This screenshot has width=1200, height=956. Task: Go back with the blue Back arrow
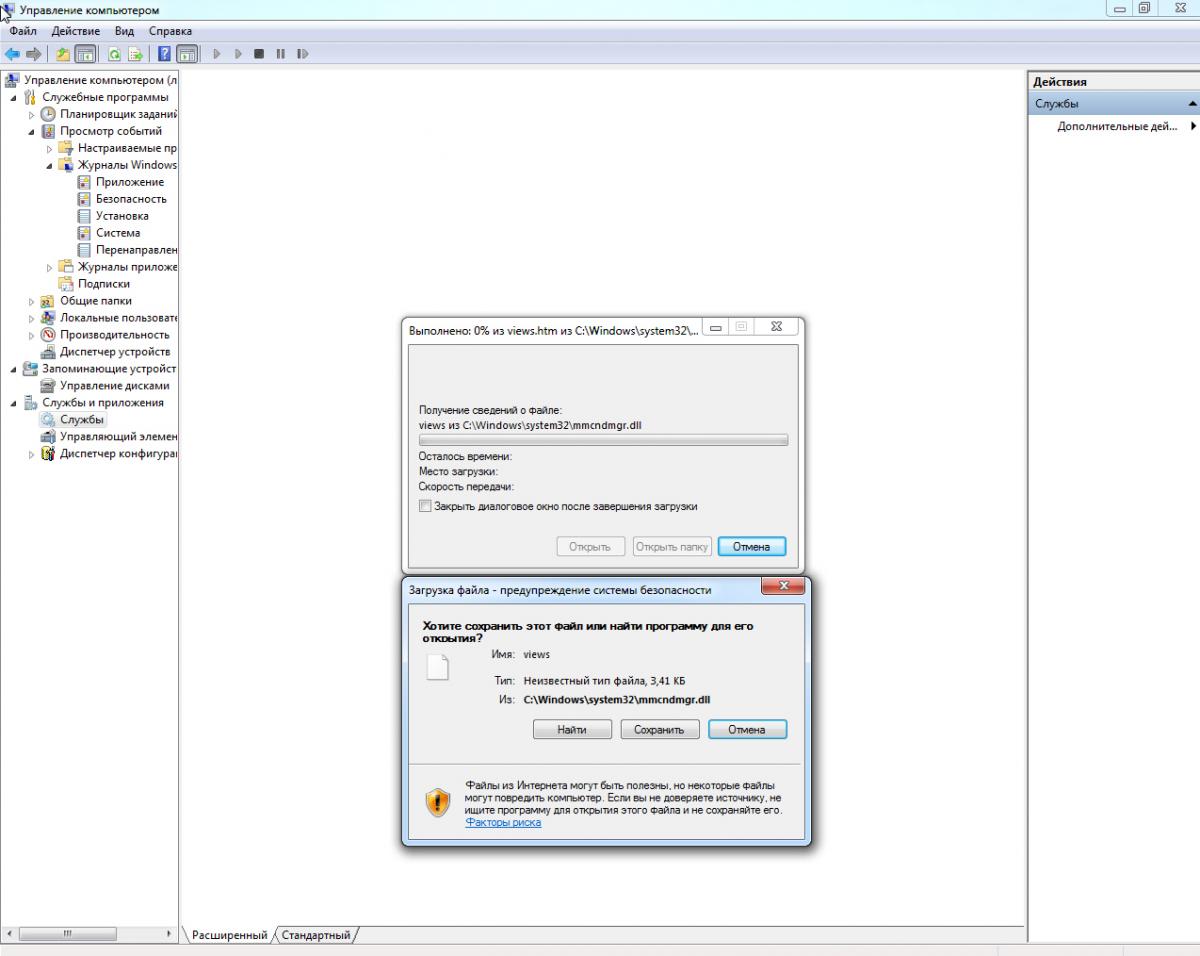(x=12, y=54)
